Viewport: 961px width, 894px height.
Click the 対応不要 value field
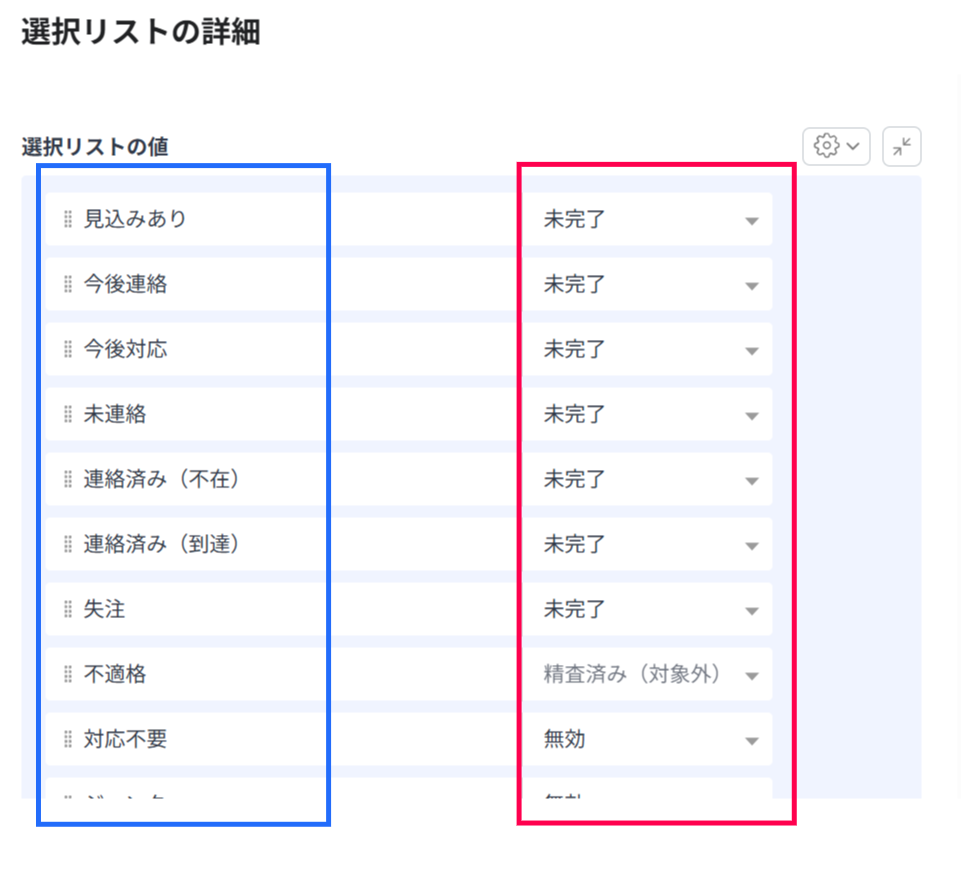point(125,739)
